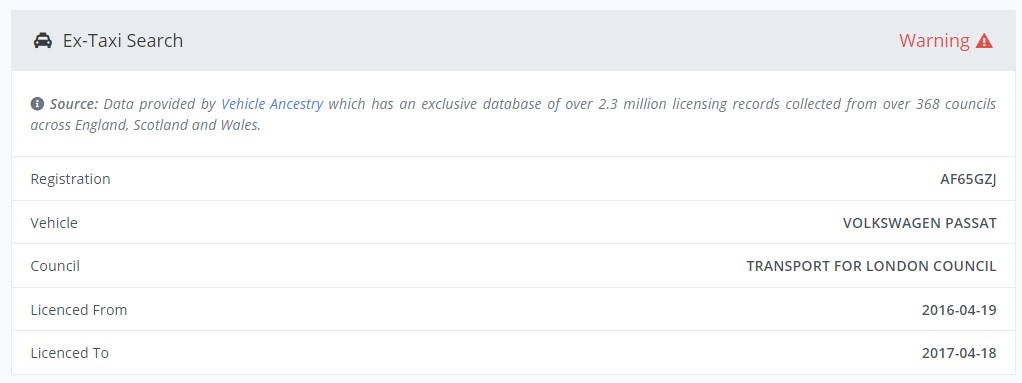This screenshot has height=383, width=1022.
Task: Click the taxi car icon in header
Action: tap(42, 40)
